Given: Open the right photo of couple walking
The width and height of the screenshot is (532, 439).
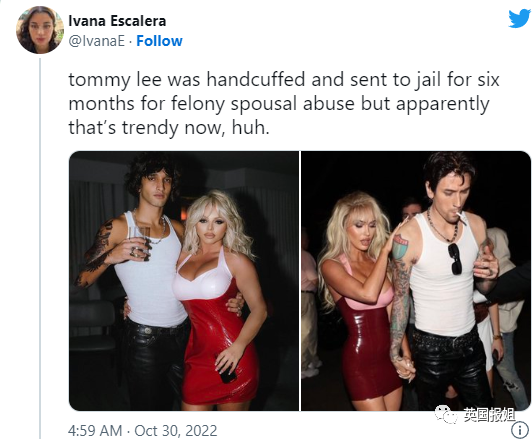Looking at the screenshot, I should click(416, 281).
